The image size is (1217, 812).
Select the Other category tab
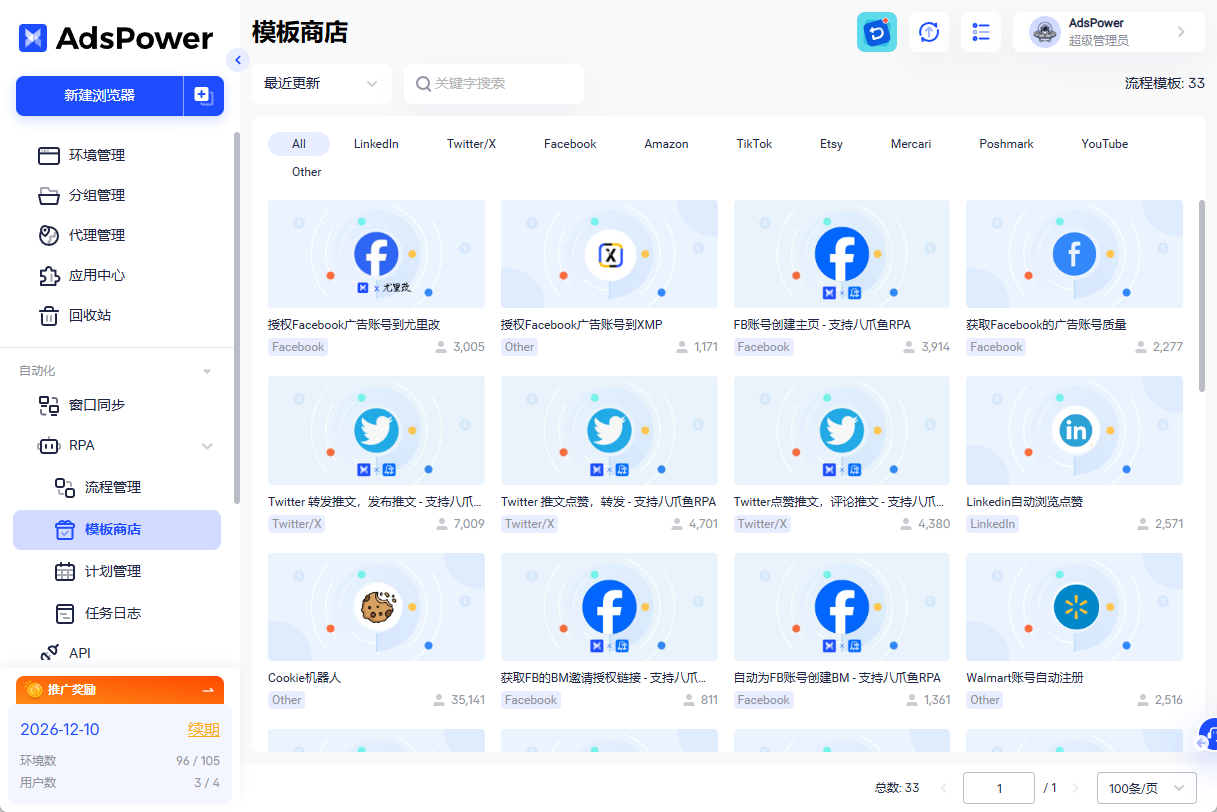(307, 172)
